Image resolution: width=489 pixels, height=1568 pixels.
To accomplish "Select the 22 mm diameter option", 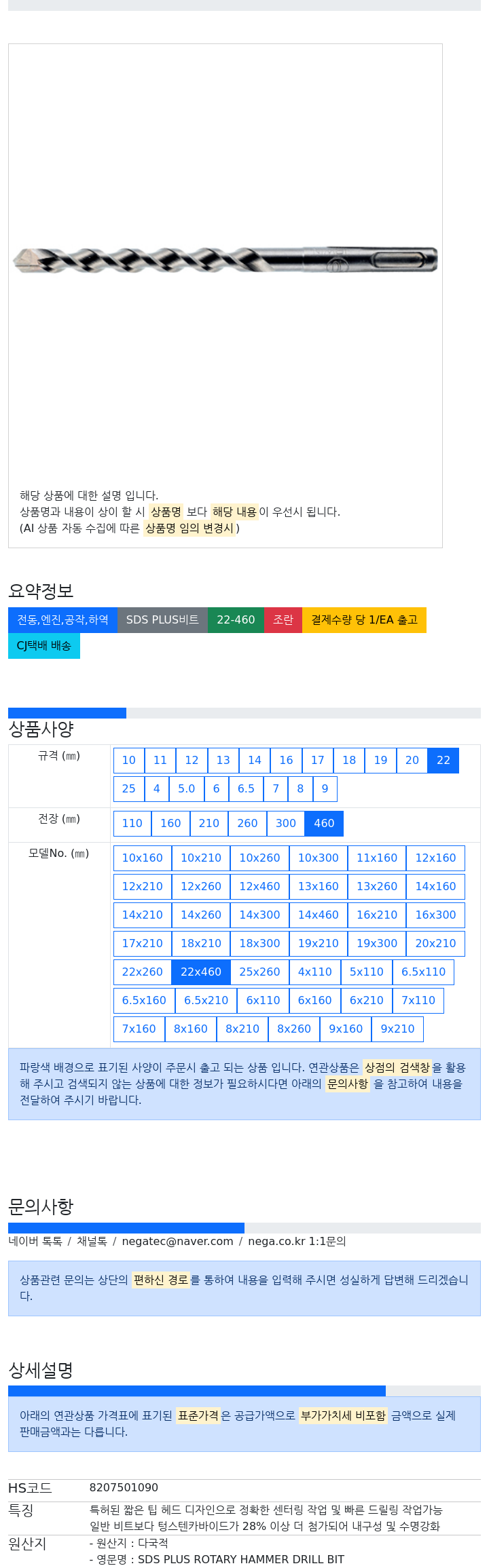I will [x=443, y=761].
